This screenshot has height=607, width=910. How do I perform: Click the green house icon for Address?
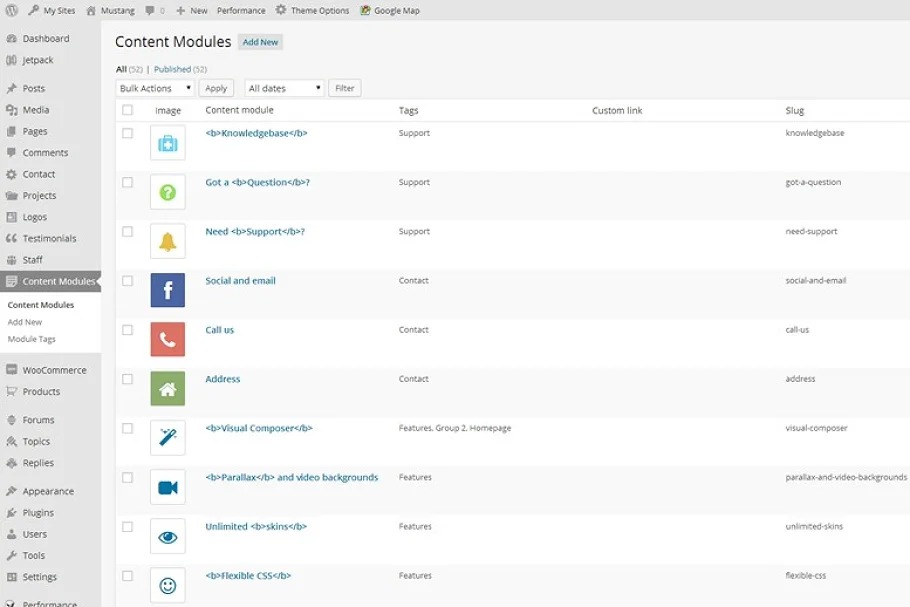167,389
